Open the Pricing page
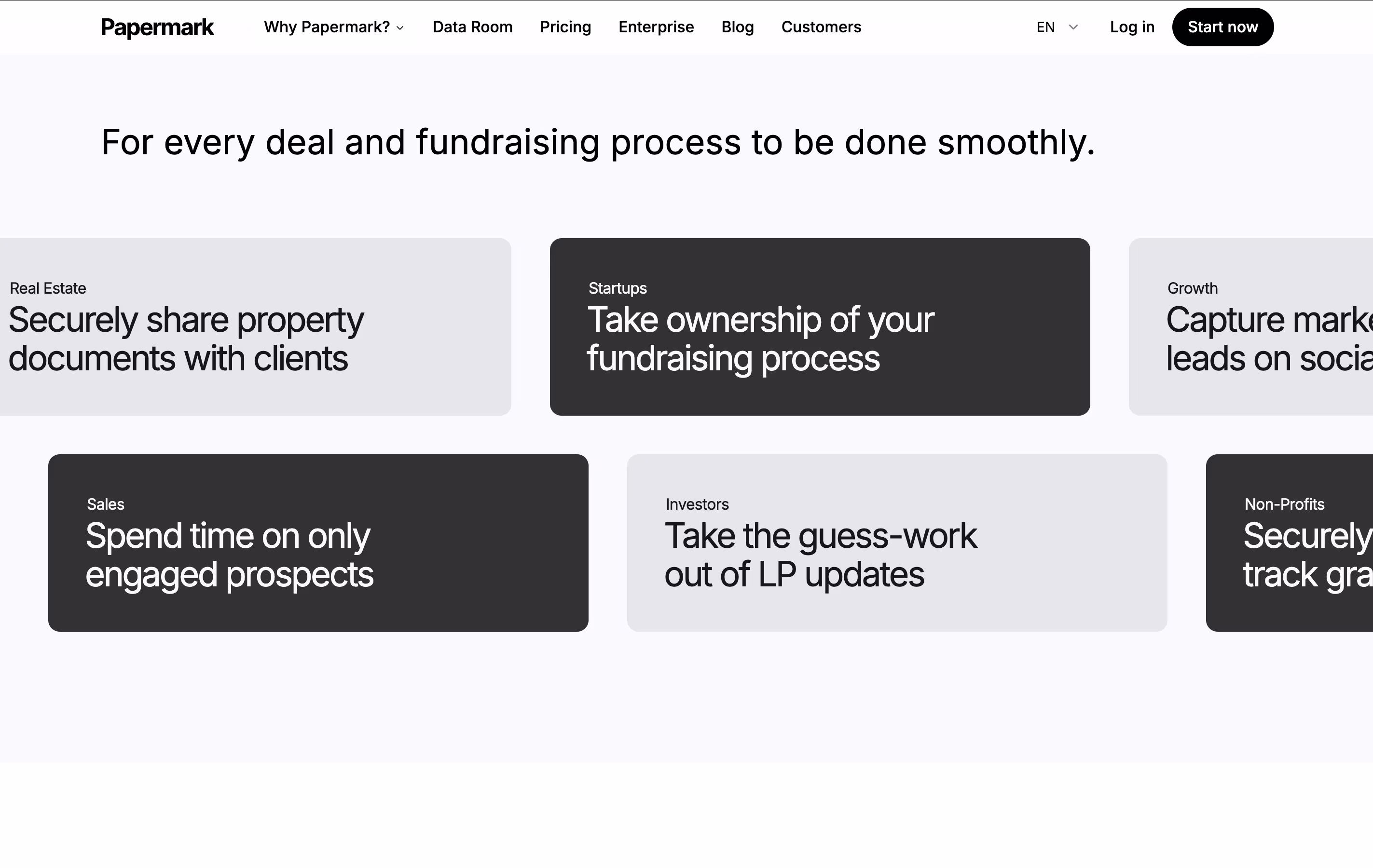Viewport: 1373px width, 868px height. [x=565, y=27]
